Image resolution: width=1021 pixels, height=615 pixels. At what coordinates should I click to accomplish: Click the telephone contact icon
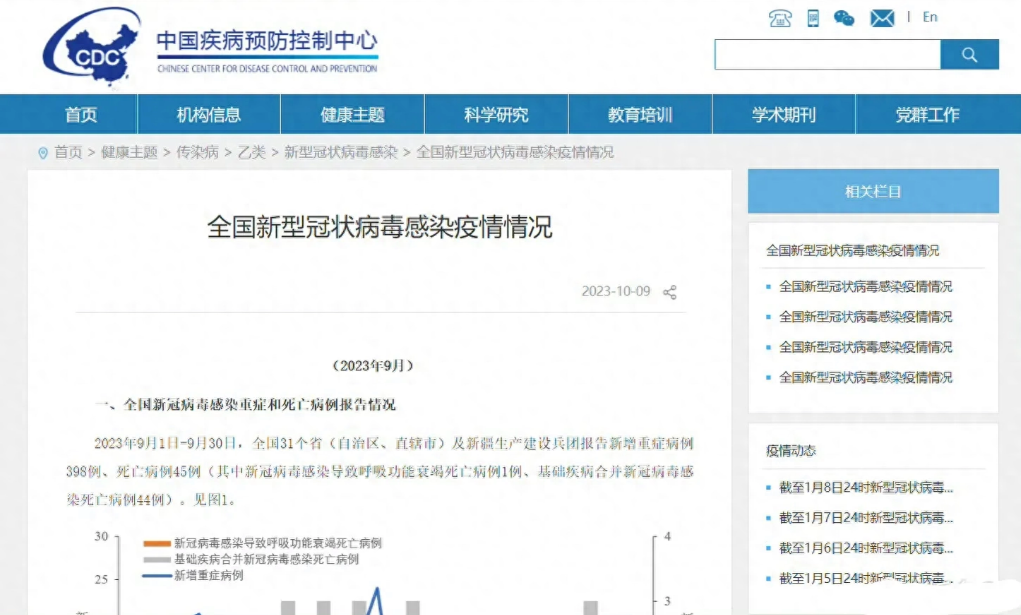point(780,18)
